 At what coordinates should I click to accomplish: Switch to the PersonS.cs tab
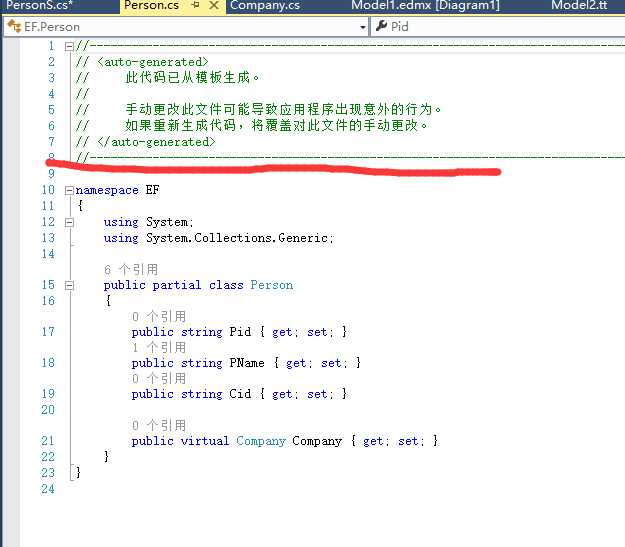click(39, 6)
